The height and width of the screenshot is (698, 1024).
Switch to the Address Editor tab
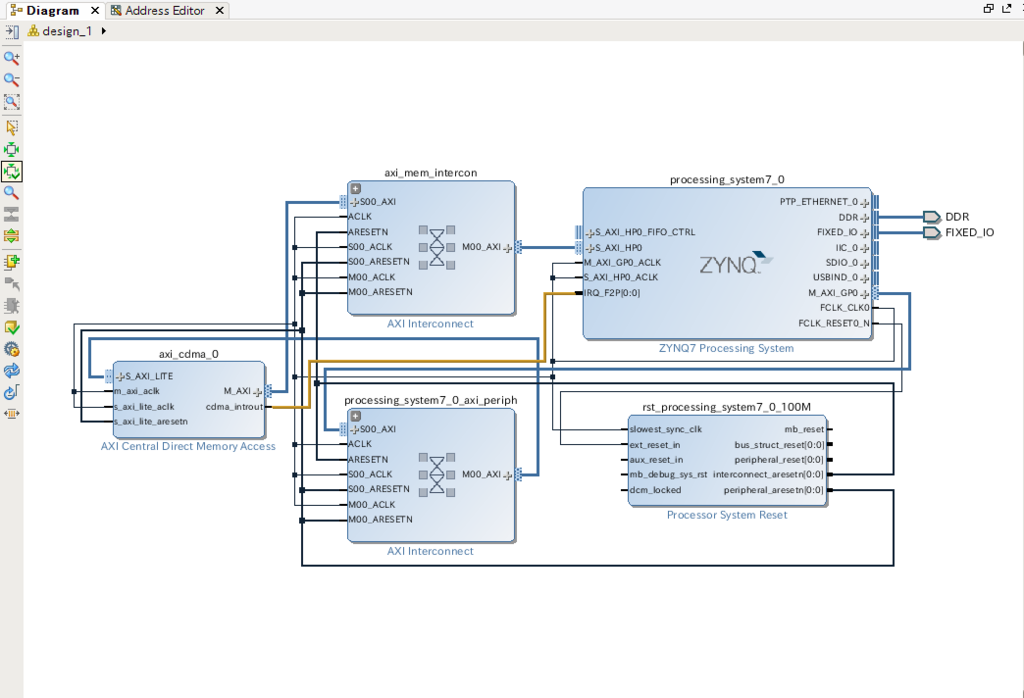pos(165,10)
